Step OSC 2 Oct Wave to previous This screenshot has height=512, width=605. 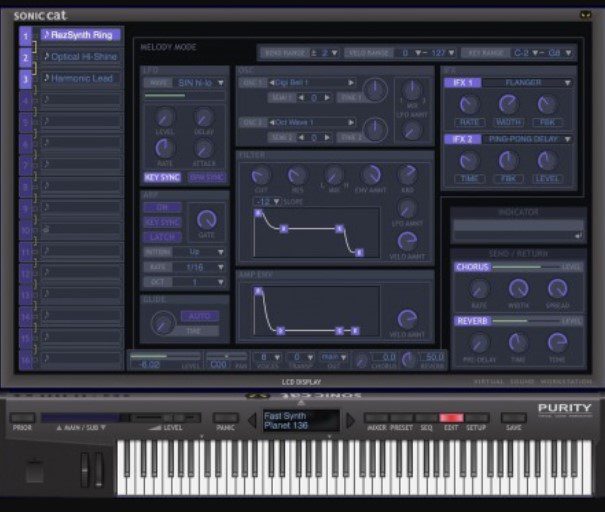[272, 122]
